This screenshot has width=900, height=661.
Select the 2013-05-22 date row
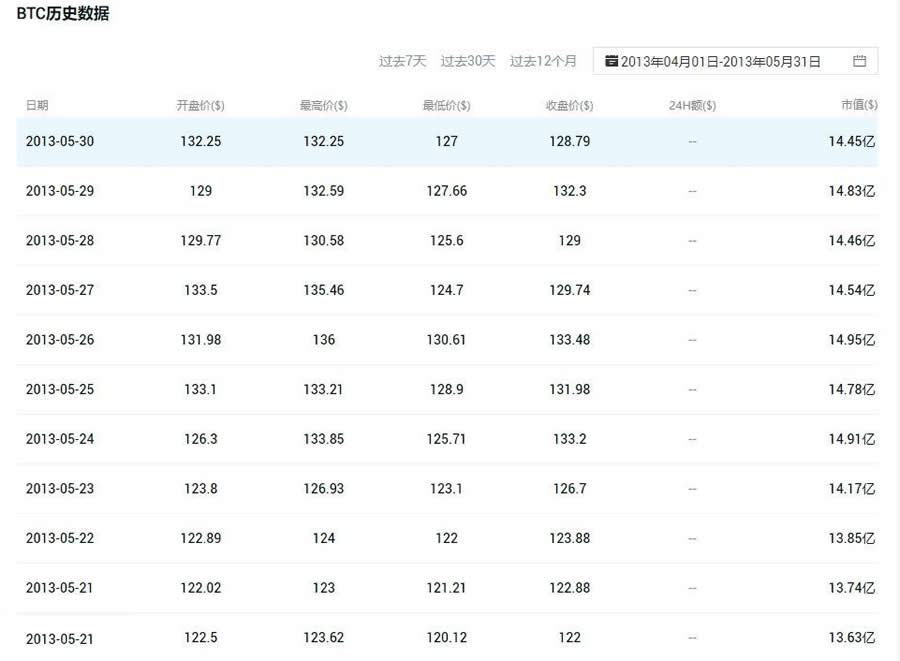tap(447, 538)
